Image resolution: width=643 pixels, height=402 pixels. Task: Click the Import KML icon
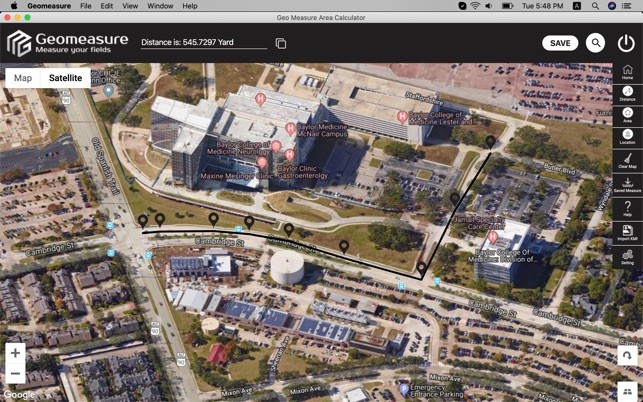[x=627, y=232]
